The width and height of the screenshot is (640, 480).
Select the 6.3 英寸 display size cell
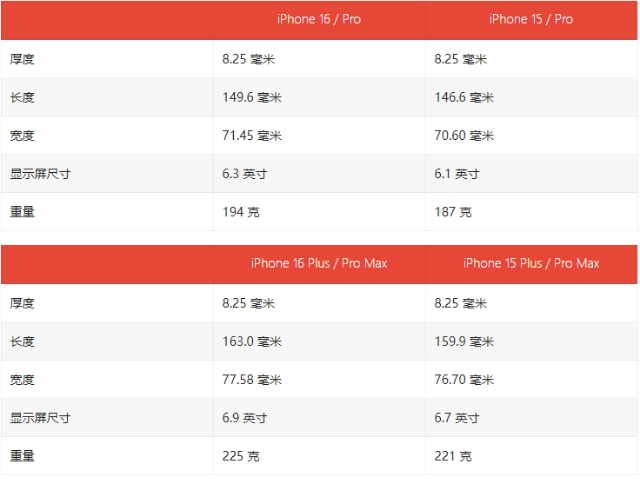[245, 173]
